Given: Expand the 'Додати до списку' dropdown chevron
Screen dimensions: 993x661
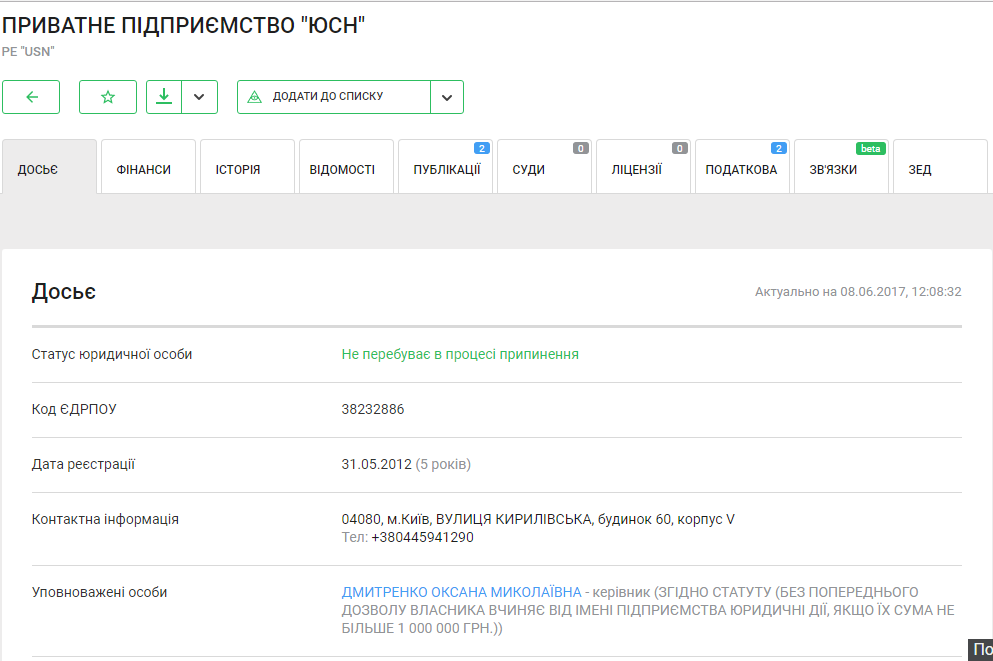Looking at the screenshot, I should [x=447, y=97].
